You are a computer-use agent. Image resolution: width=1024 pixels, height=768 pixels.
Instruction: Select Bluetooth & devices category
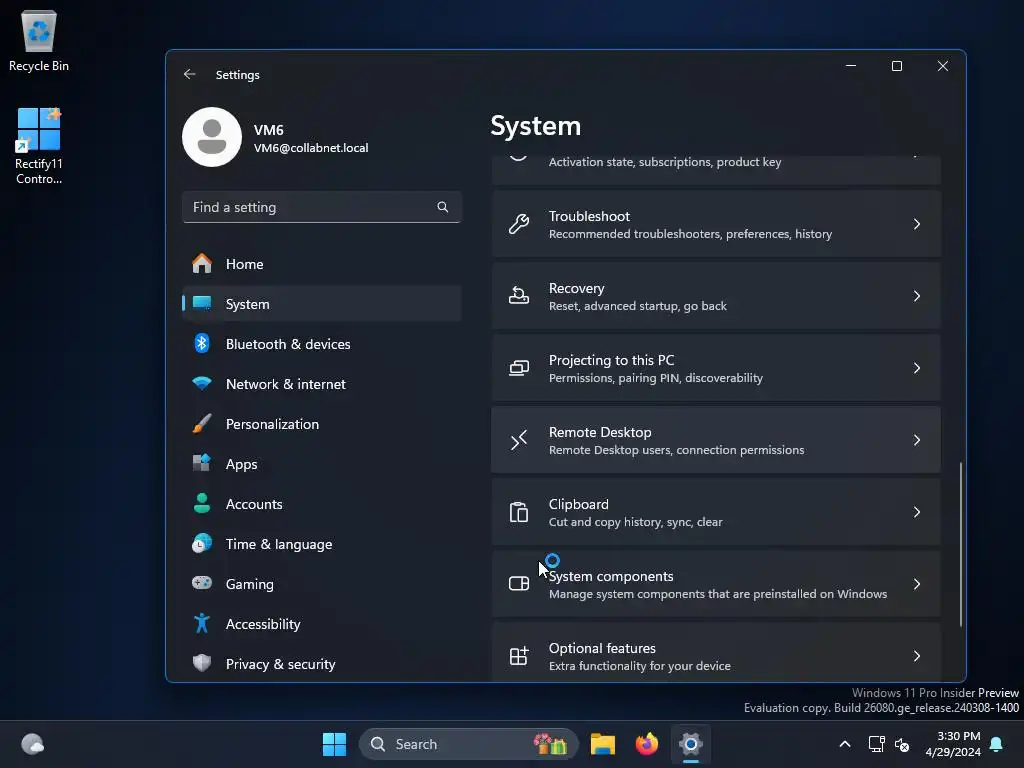(x=321, y=344)
